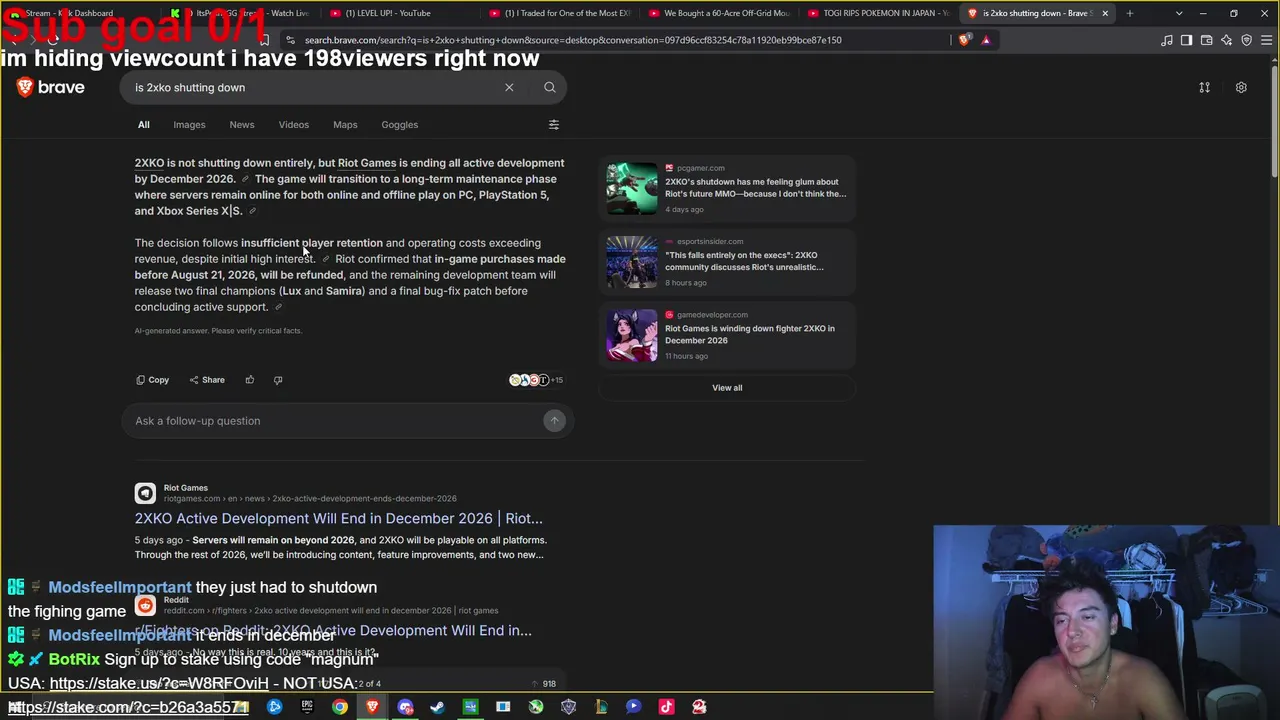Open Discord from the taskbar
This screenshot has height=720, width=1280.
click(405, 707)
